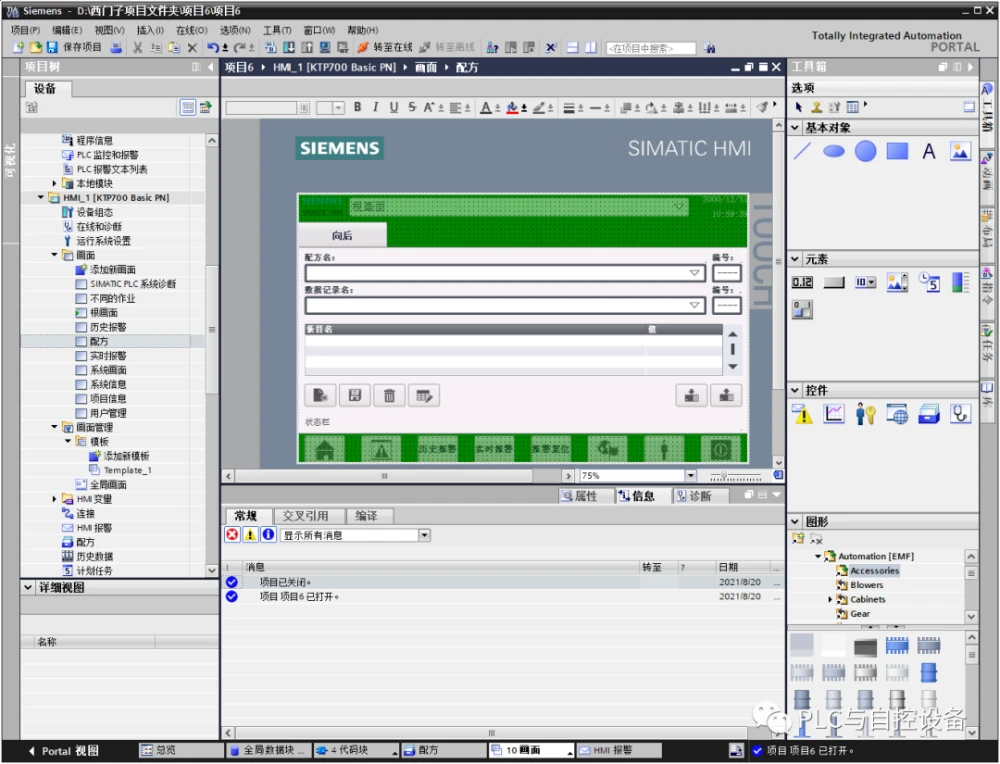The height and width of the screenshot is (764, 1000).
Task: Select 根画面 in the project tree
Action: [x=103, y=312]
